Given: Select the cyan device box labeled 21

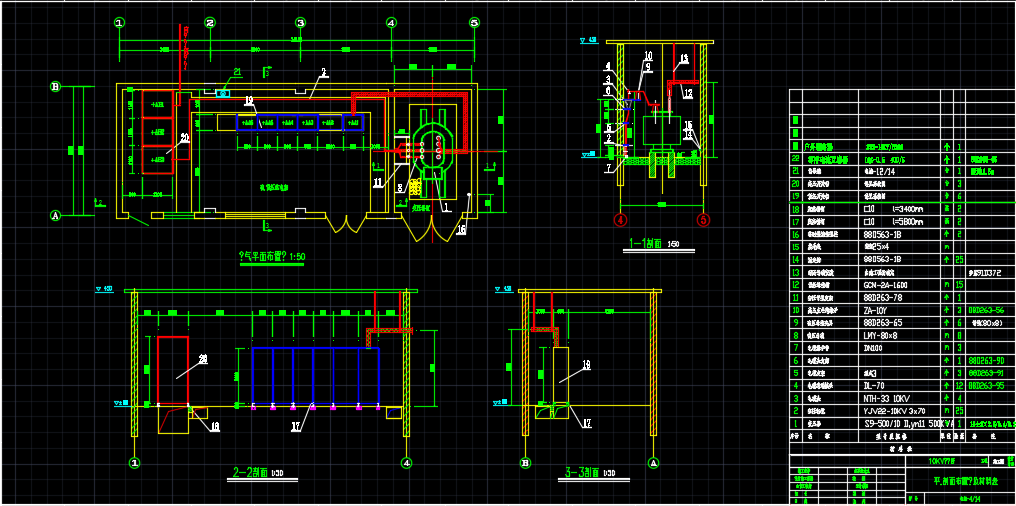Looking at the screenshot, I should (x=224, y=93).
